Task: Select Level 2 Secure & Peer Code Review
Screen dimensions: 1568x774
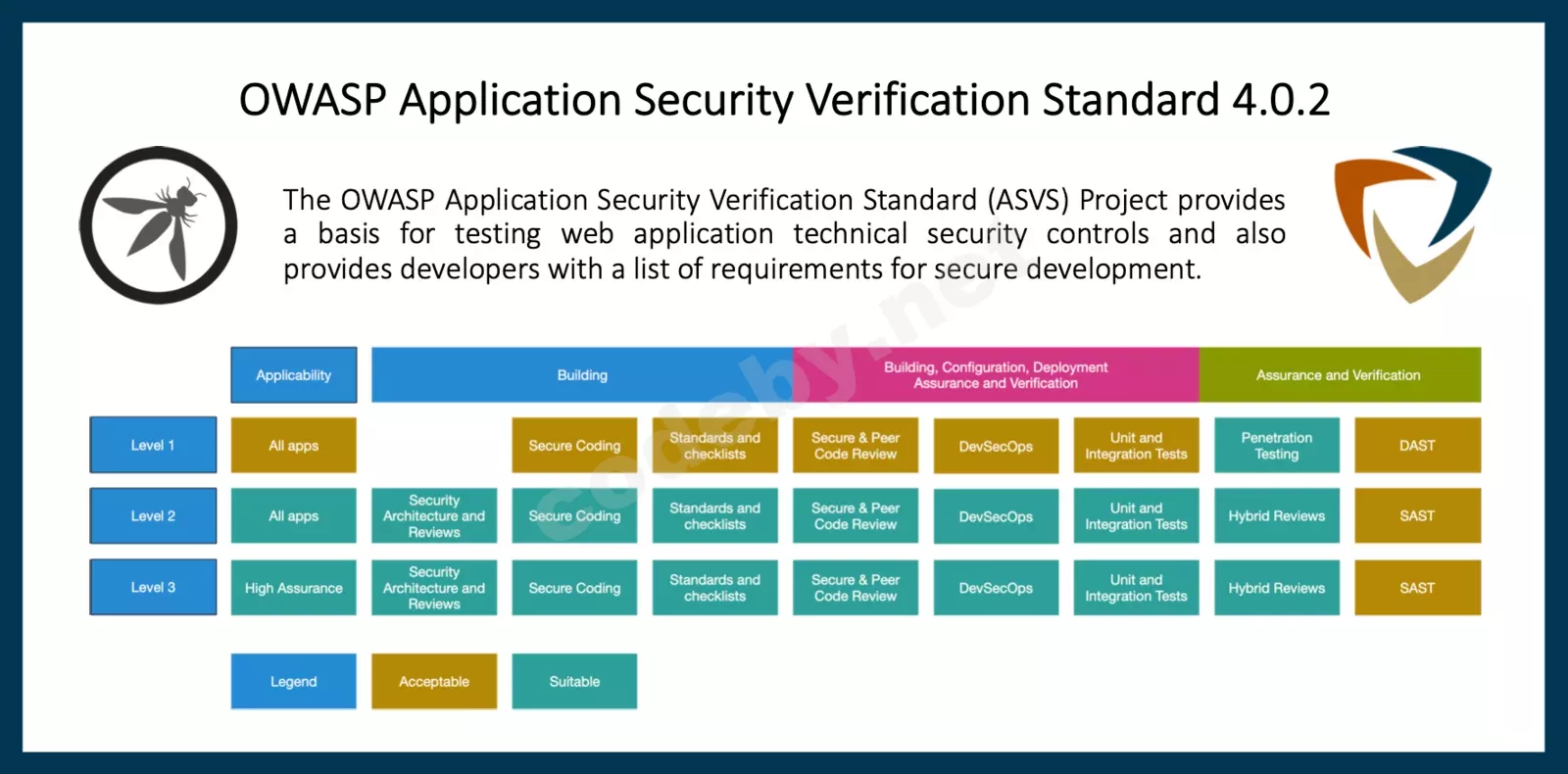Action: (856, 516)
